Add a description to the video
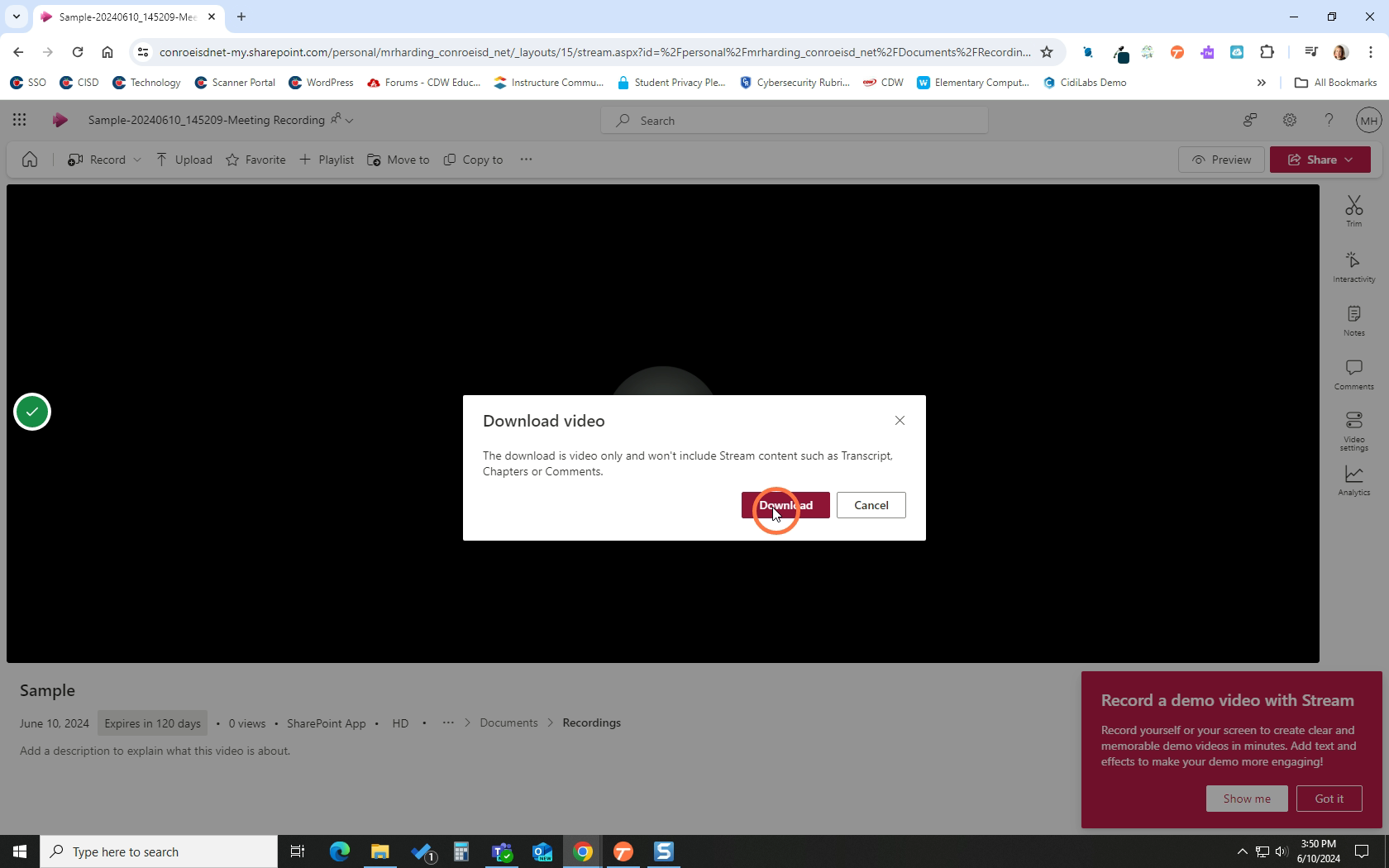 click(x=155, y=751)
